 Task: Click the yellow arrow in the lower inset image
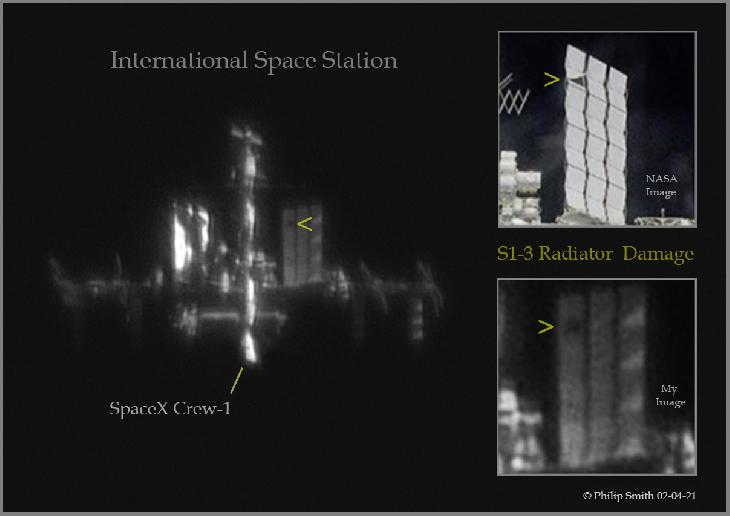[x=545, y=326]
